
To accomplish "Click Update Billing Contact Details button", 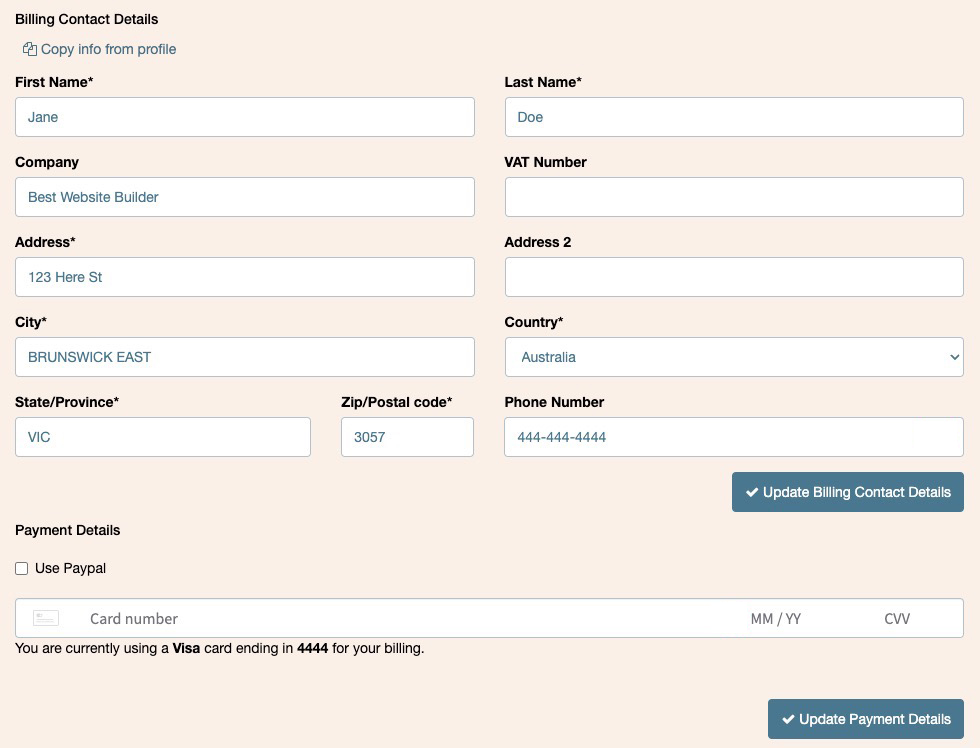I will [x=848, y=492].
